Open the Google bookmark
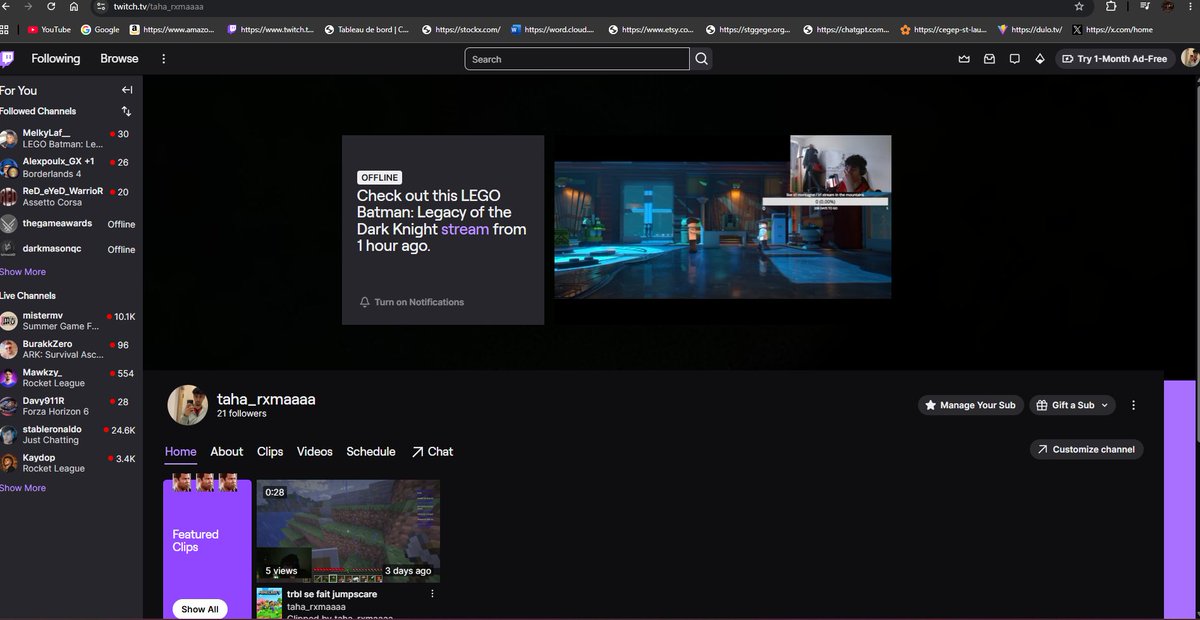1200x620 pixels. click(x=100, y=30)
